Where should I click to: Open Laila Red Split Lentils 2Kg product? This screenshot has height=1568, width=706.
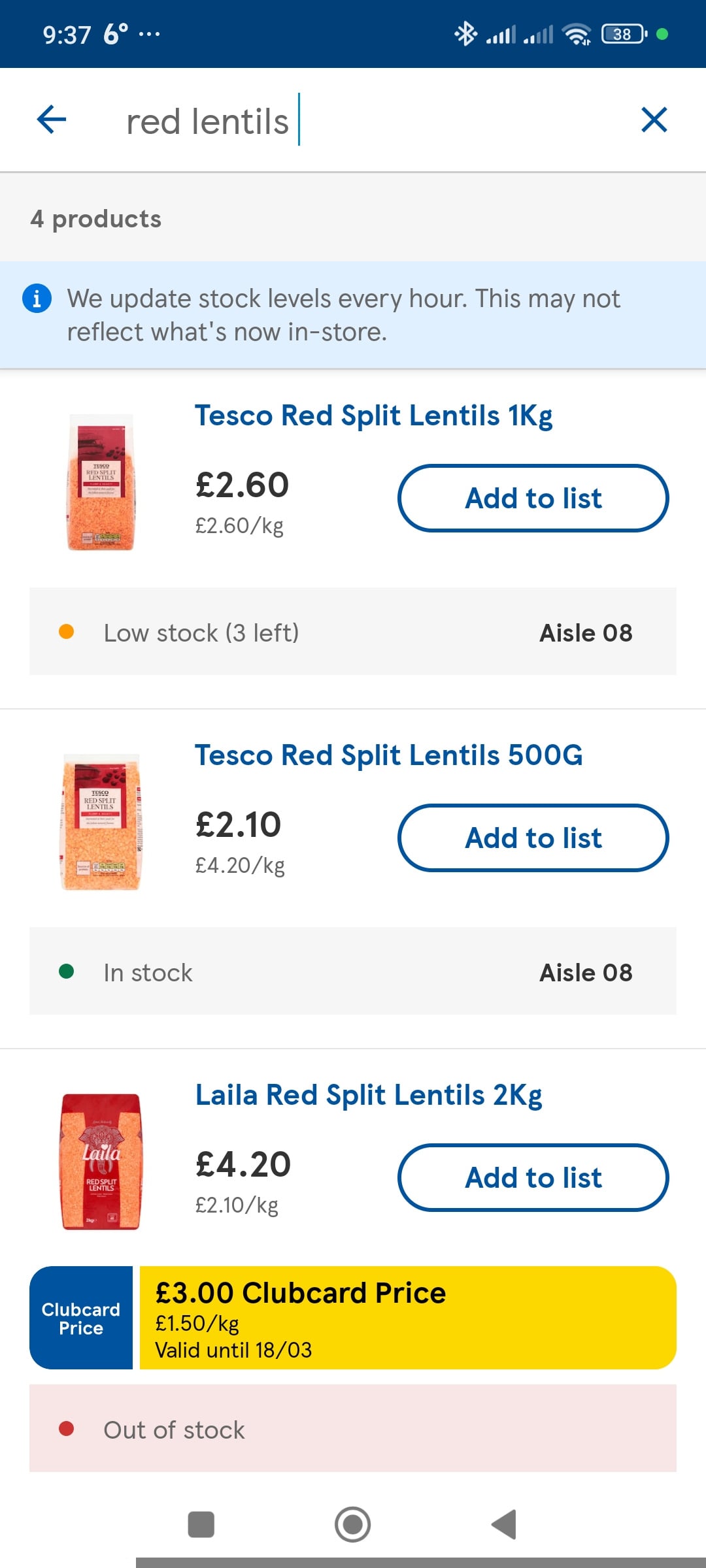tap(369, 1096)
